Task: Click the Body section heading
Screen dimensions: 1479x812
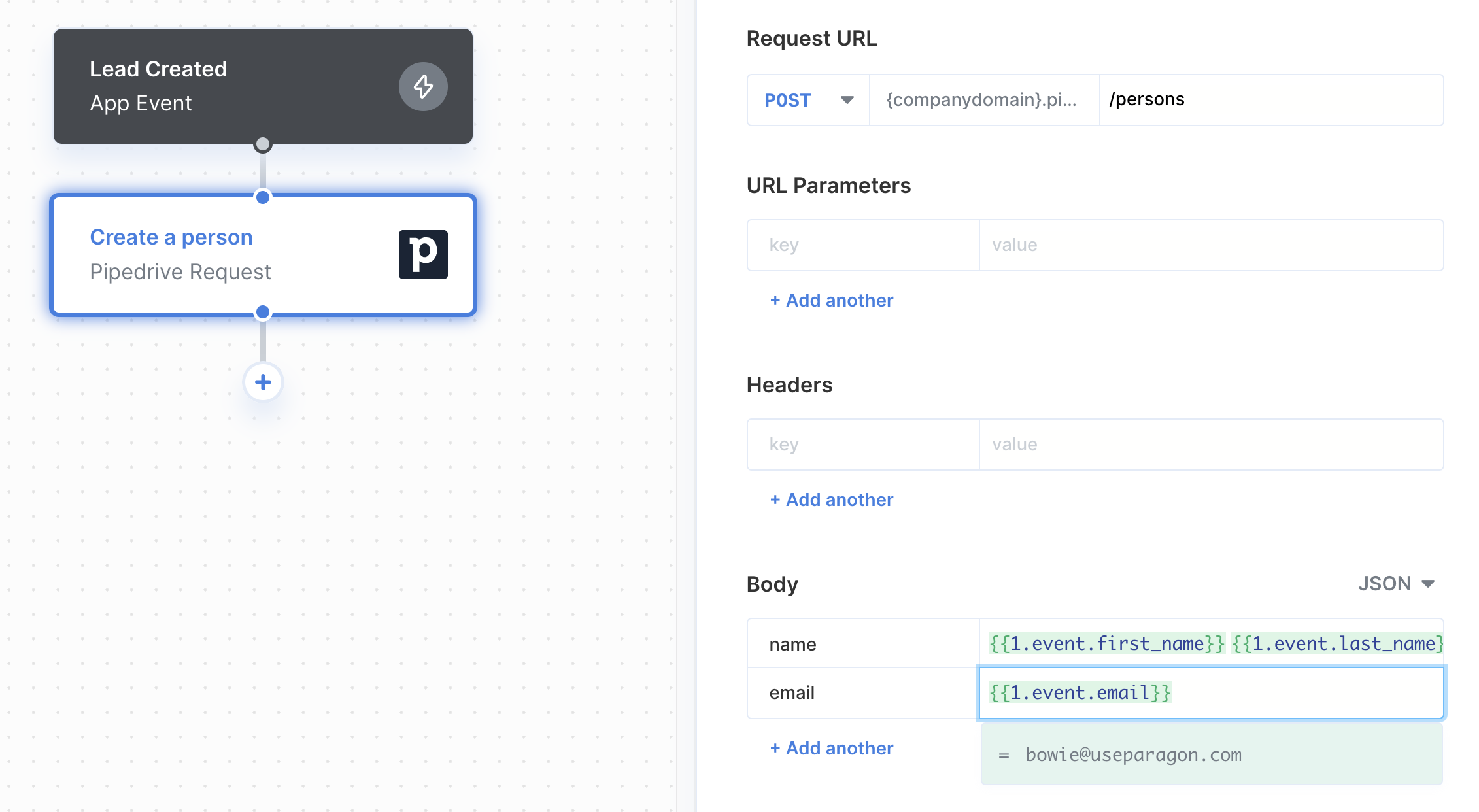Action: [x=772, y=584]
